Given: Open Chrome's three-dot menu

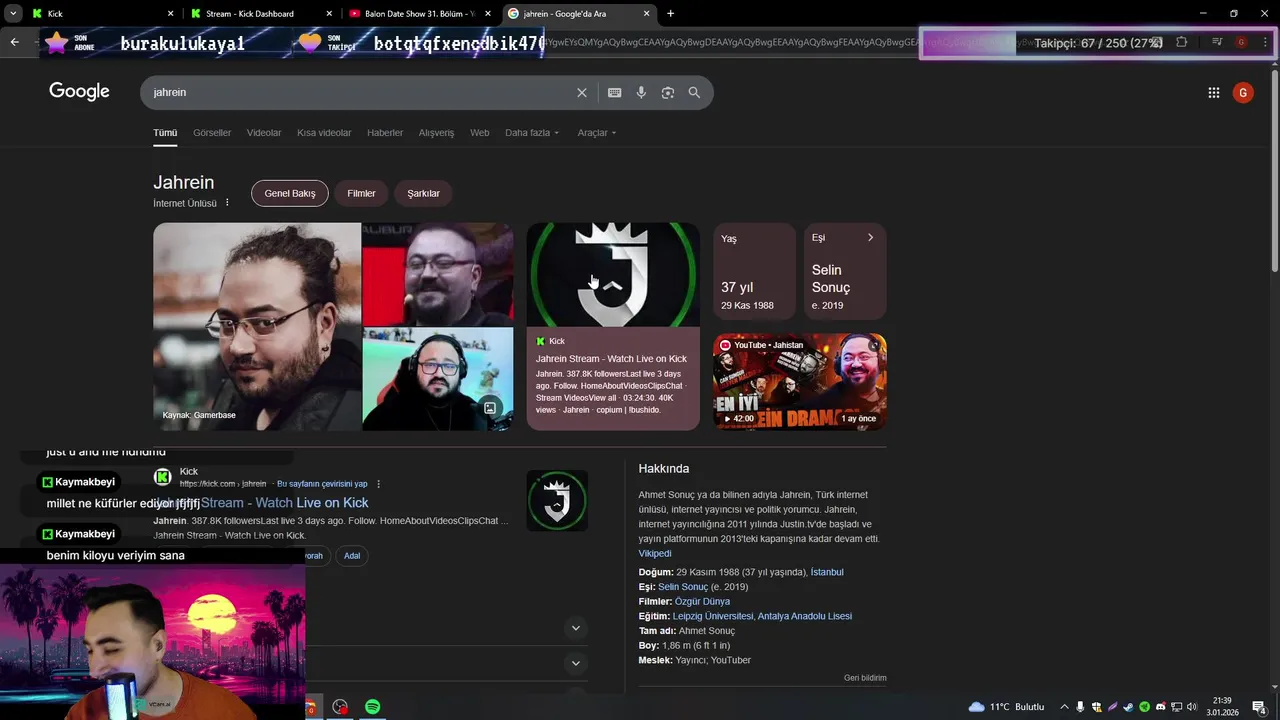Looking at the screenshot, I should pos(1264,42).
